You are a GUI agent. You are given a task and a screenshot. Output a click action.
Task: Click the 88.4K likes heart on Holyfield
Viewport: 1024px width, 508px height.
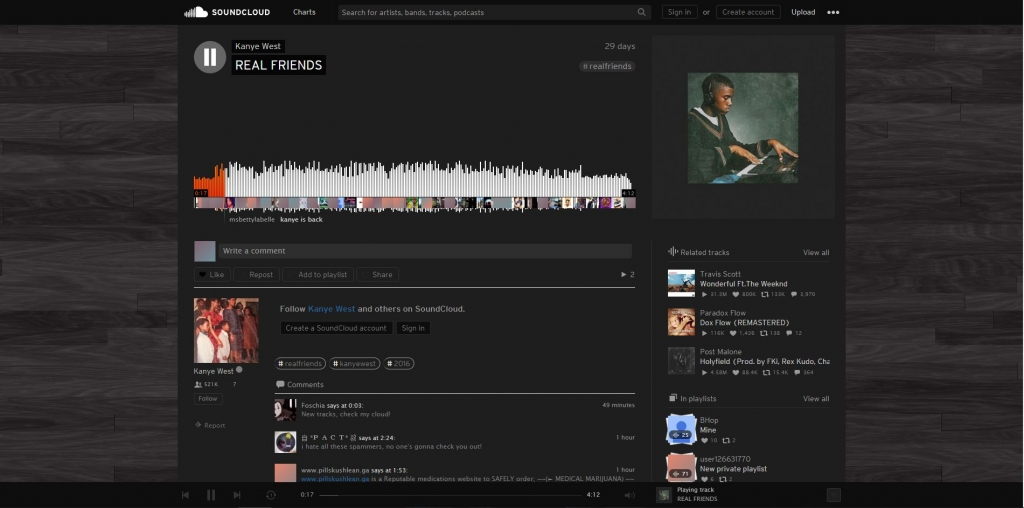pos(735,372)
